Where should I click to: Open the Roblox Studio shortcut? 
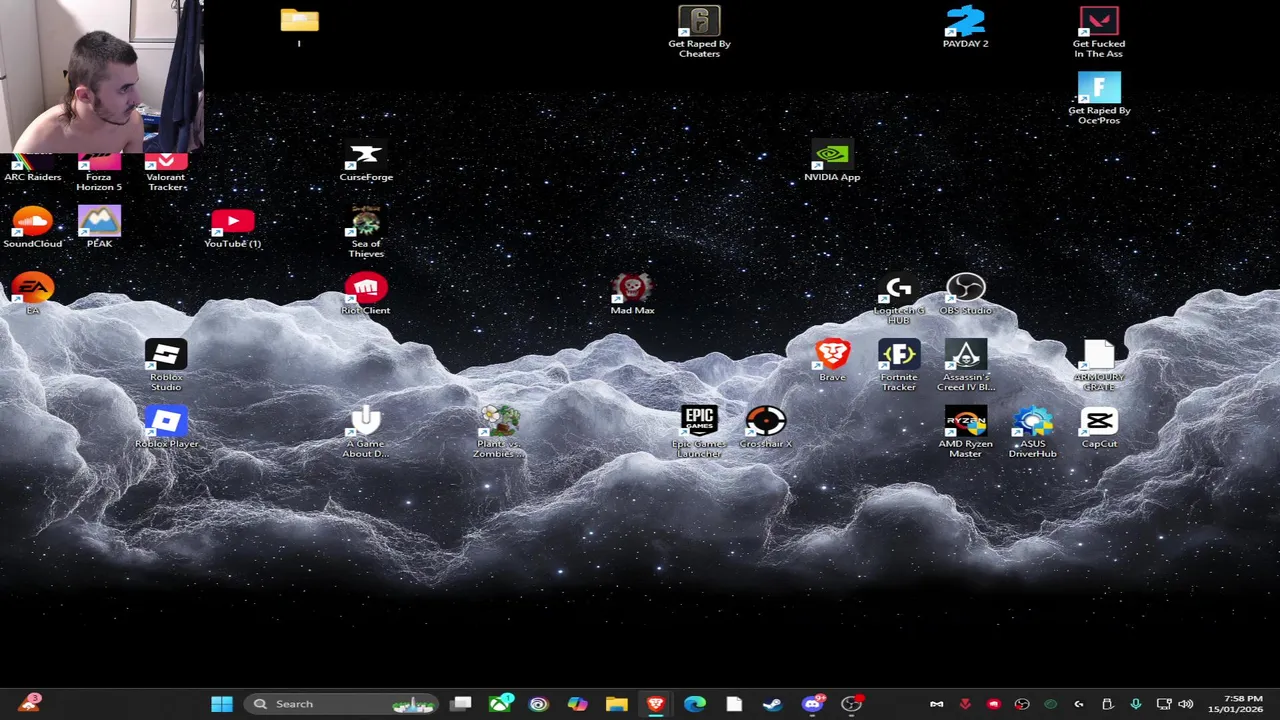click(x=166, y=365)
